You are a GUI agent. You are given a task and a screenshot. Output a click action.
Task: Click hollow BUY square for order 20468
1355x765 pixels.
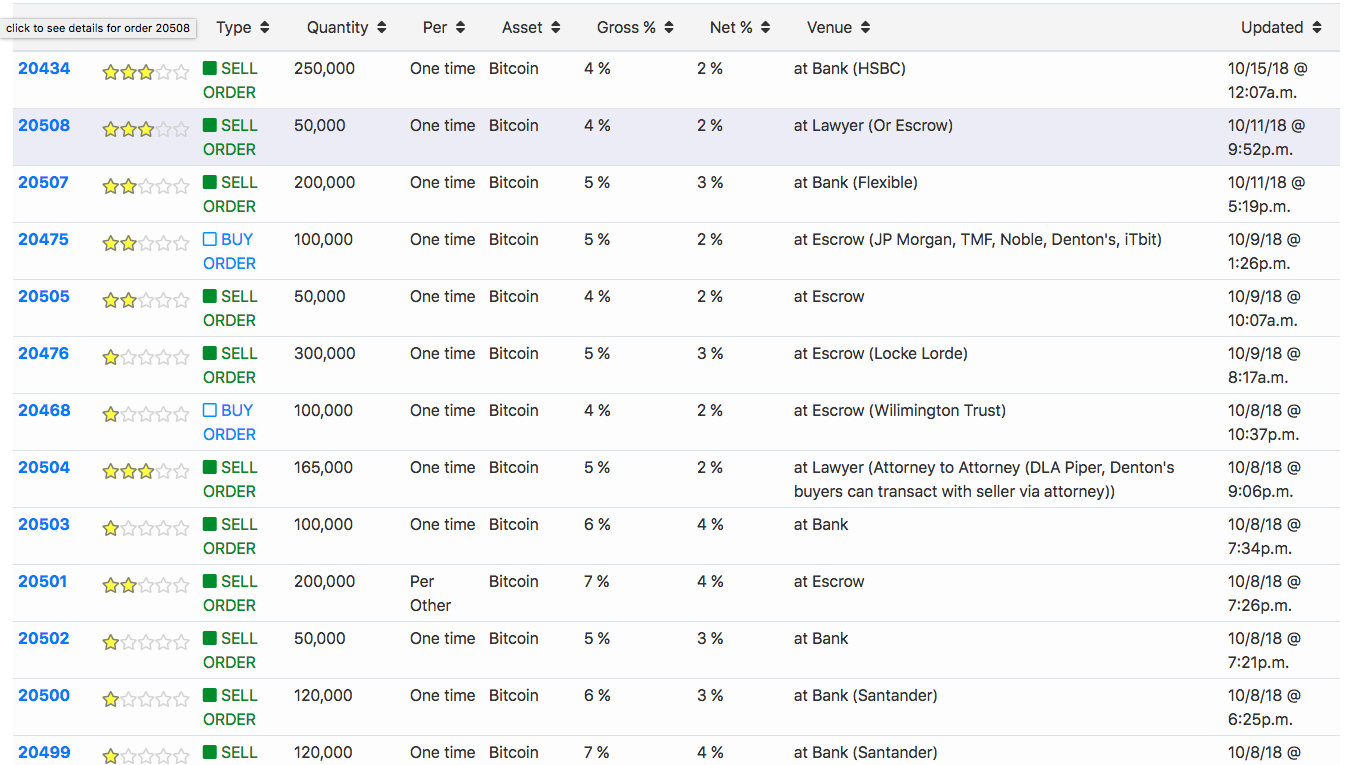tap(210, 411)
